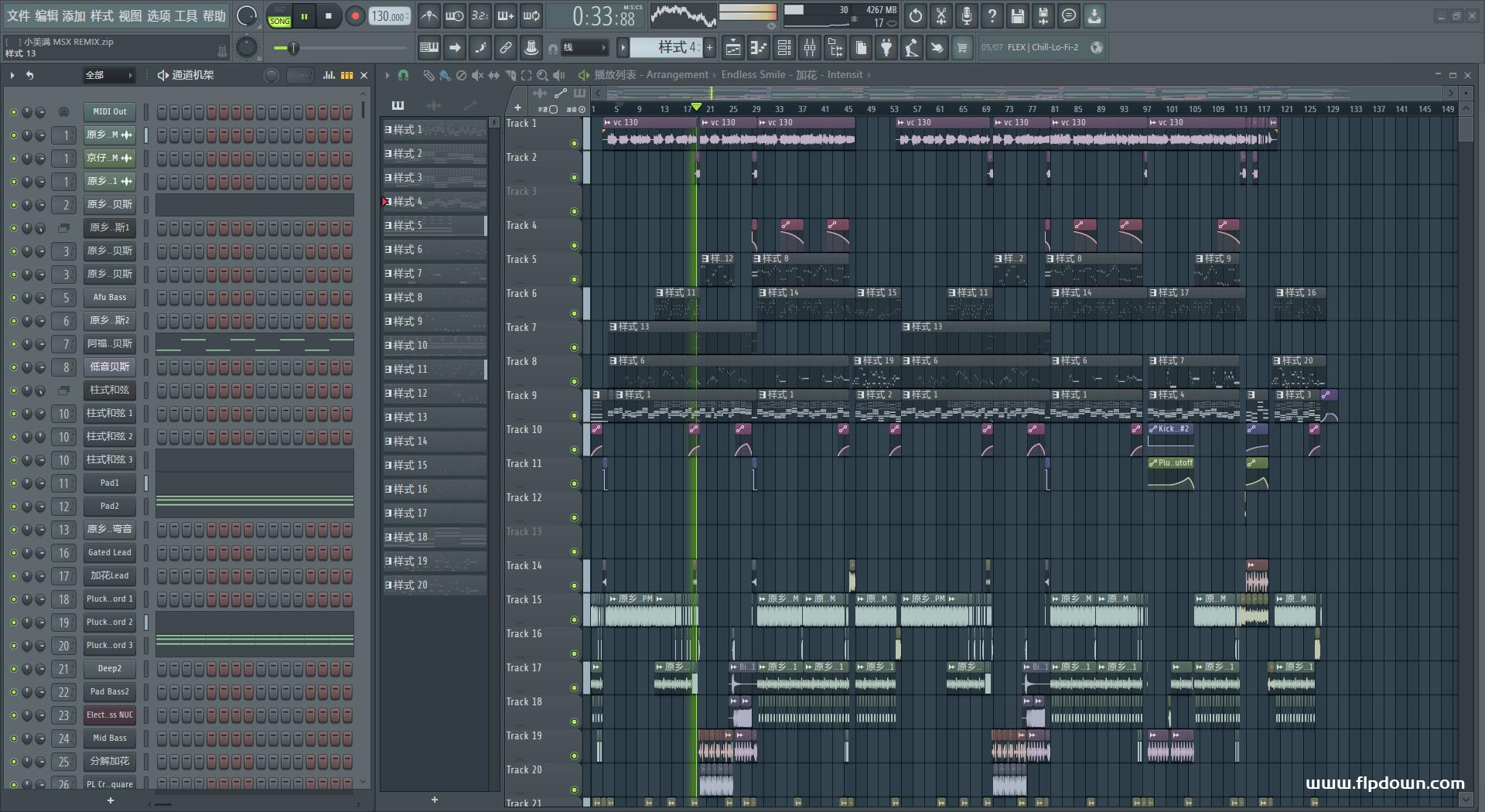1485x812 pixels.
Task: Mute the Pad1 channel green light
Action: 13,483
